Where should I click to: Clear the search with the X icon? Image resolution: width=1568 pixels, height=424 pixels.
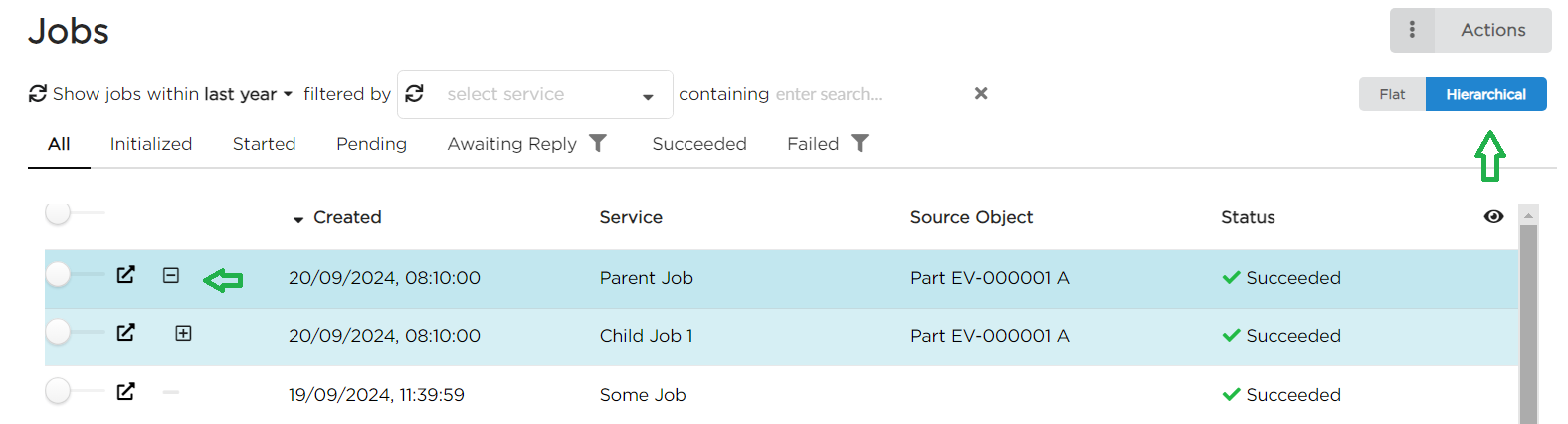[x=981, y=93]
